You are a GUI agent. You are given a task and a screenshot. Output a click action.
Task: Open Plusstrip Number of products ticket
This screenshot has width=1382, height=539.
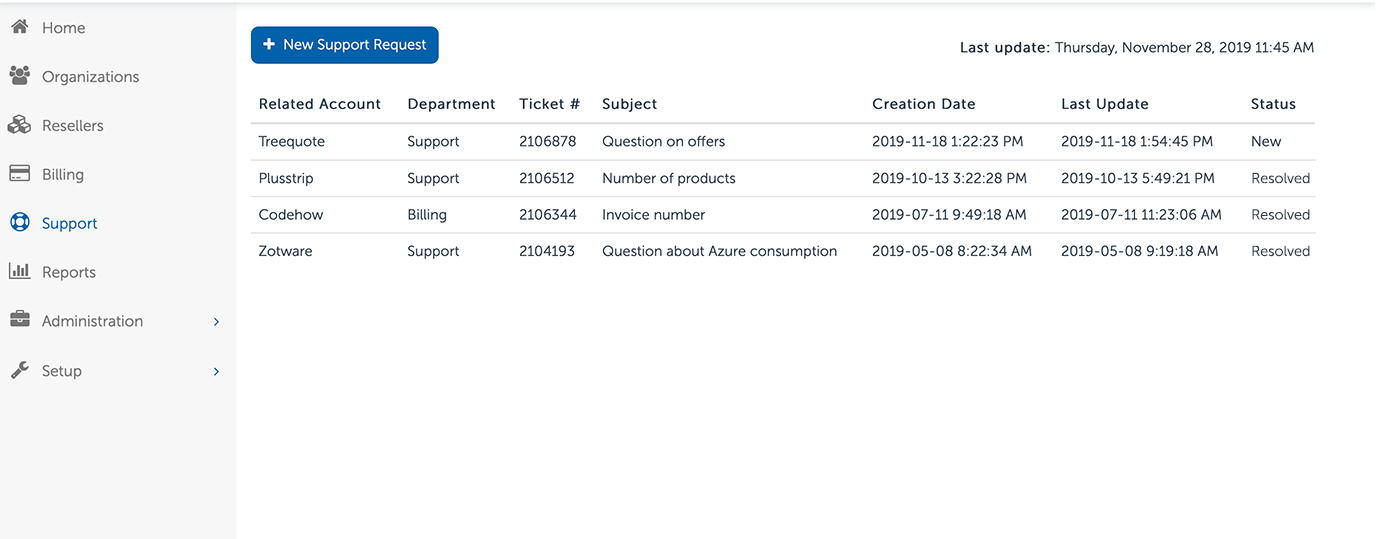(x=668, y=179)
